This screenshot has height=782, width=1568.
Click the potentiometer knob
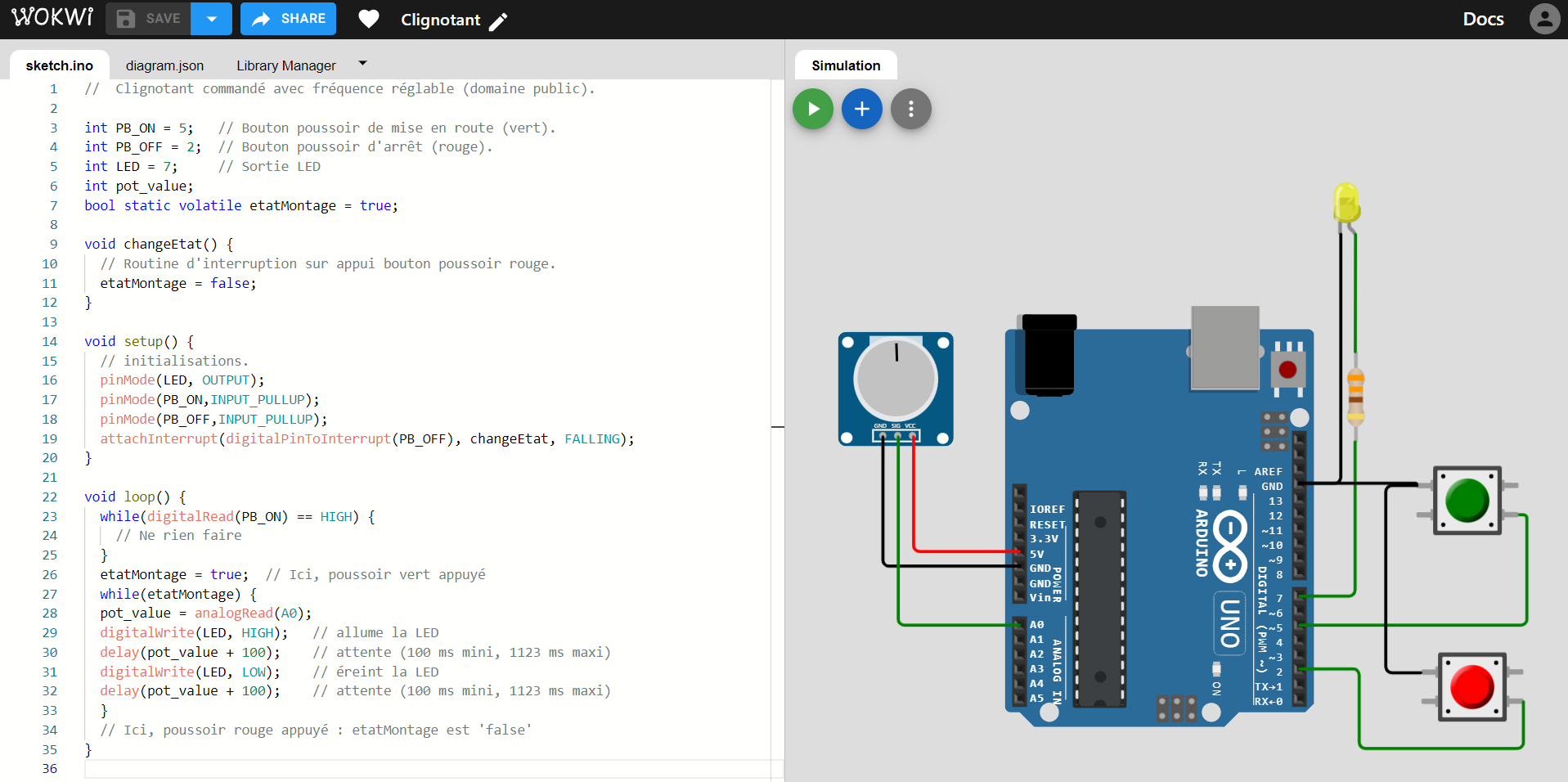coord(896,380)
